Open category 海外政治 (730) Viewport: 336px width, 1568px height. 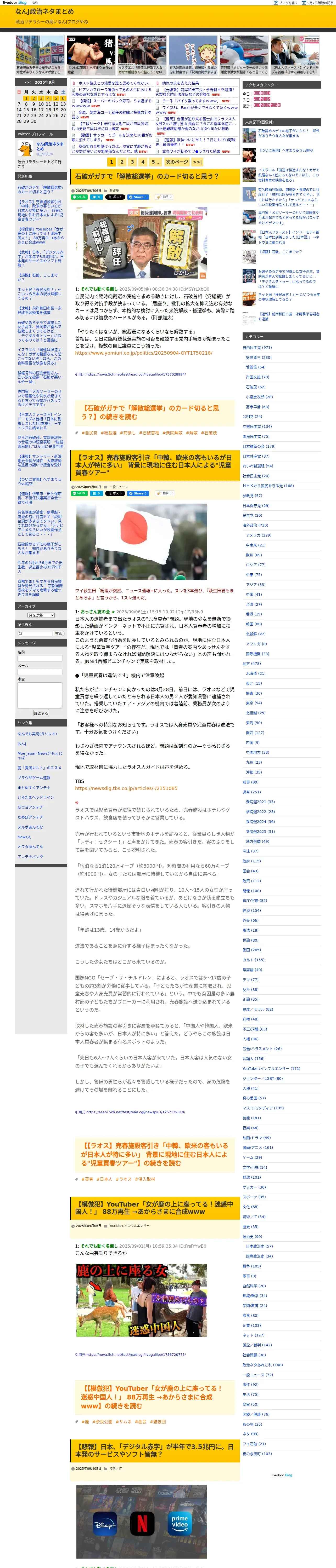pos(255,525)
